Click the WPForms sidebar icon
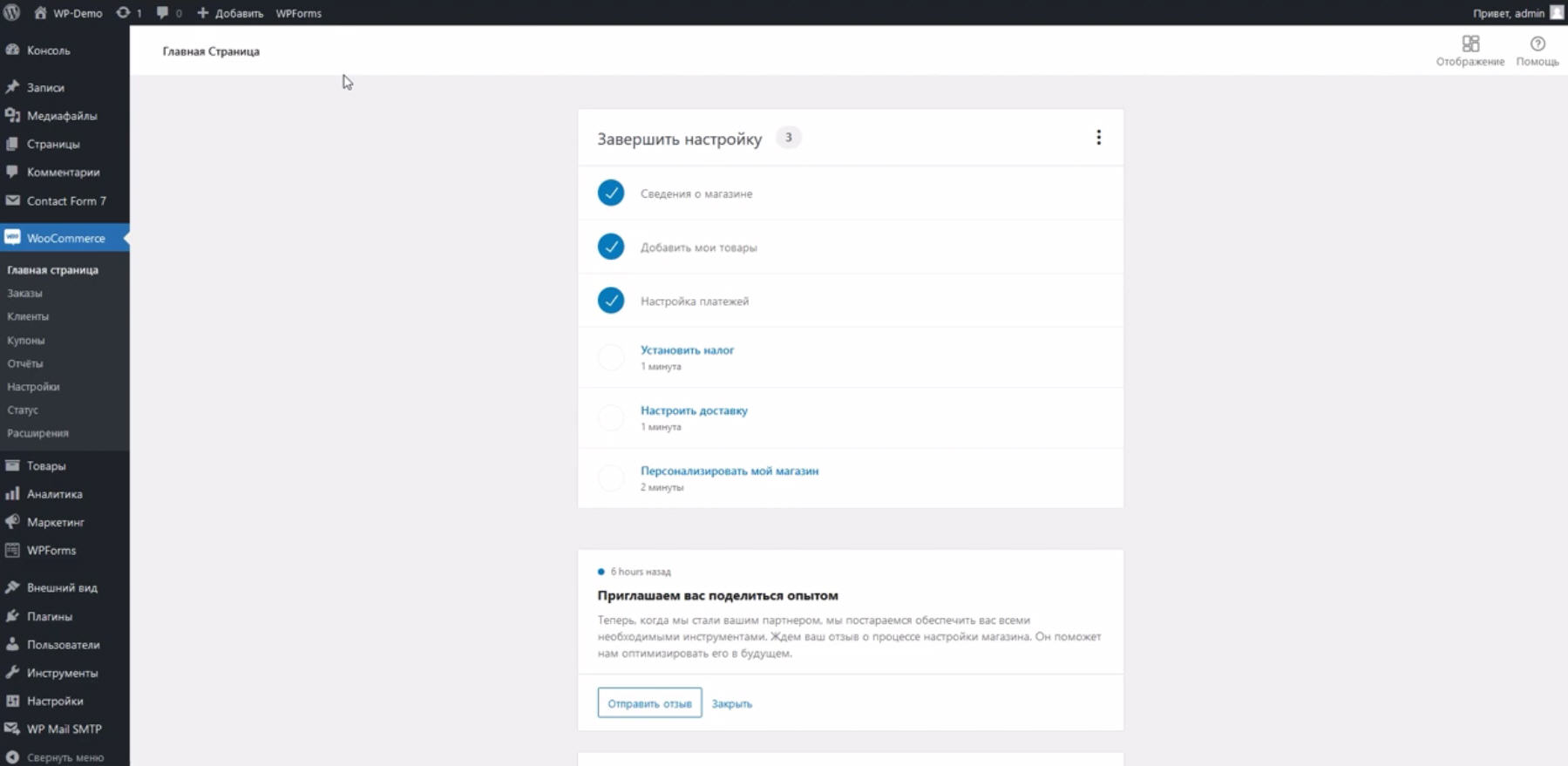1568x766 pixels. pos(12,550)
